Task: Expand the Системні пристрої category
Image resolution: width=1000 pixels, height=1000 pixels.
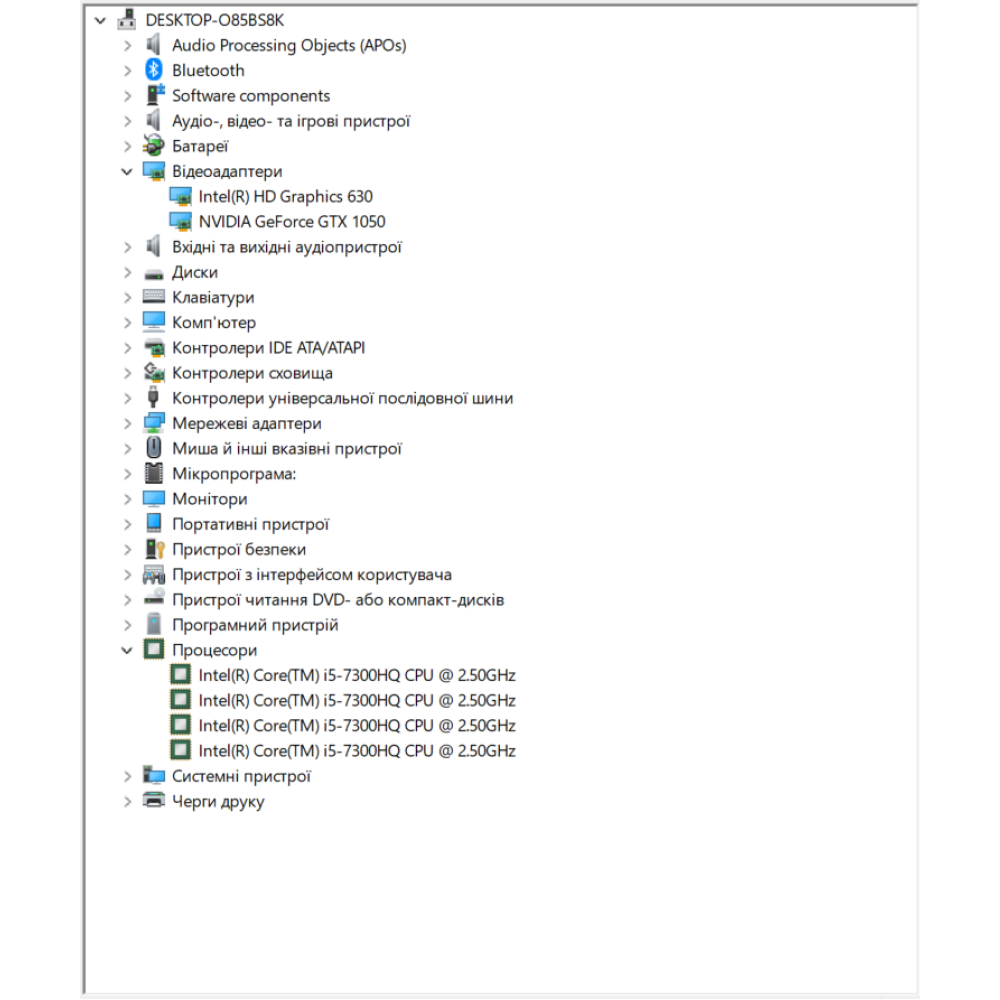Action: pos(127,776)
